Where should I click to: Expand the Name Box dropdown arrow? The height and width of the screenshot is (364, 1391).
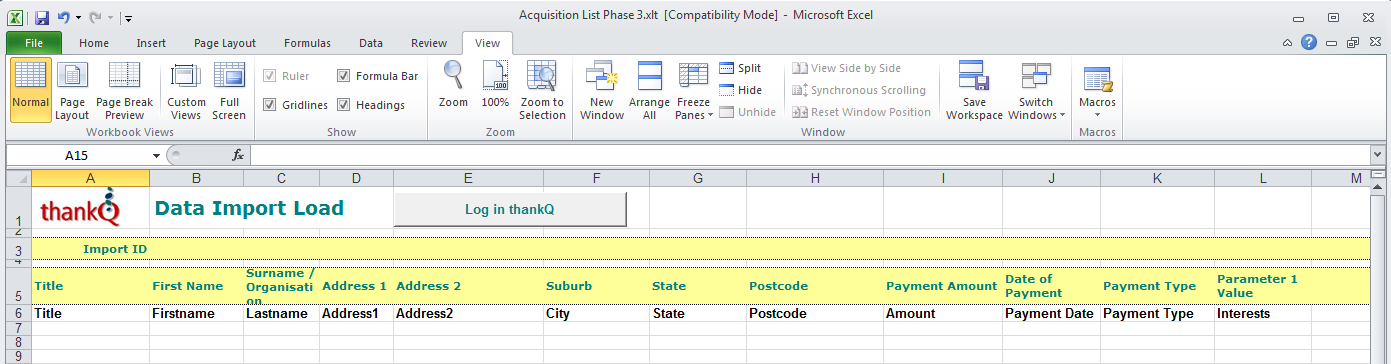pyautogui.click(x=156, y=156)
